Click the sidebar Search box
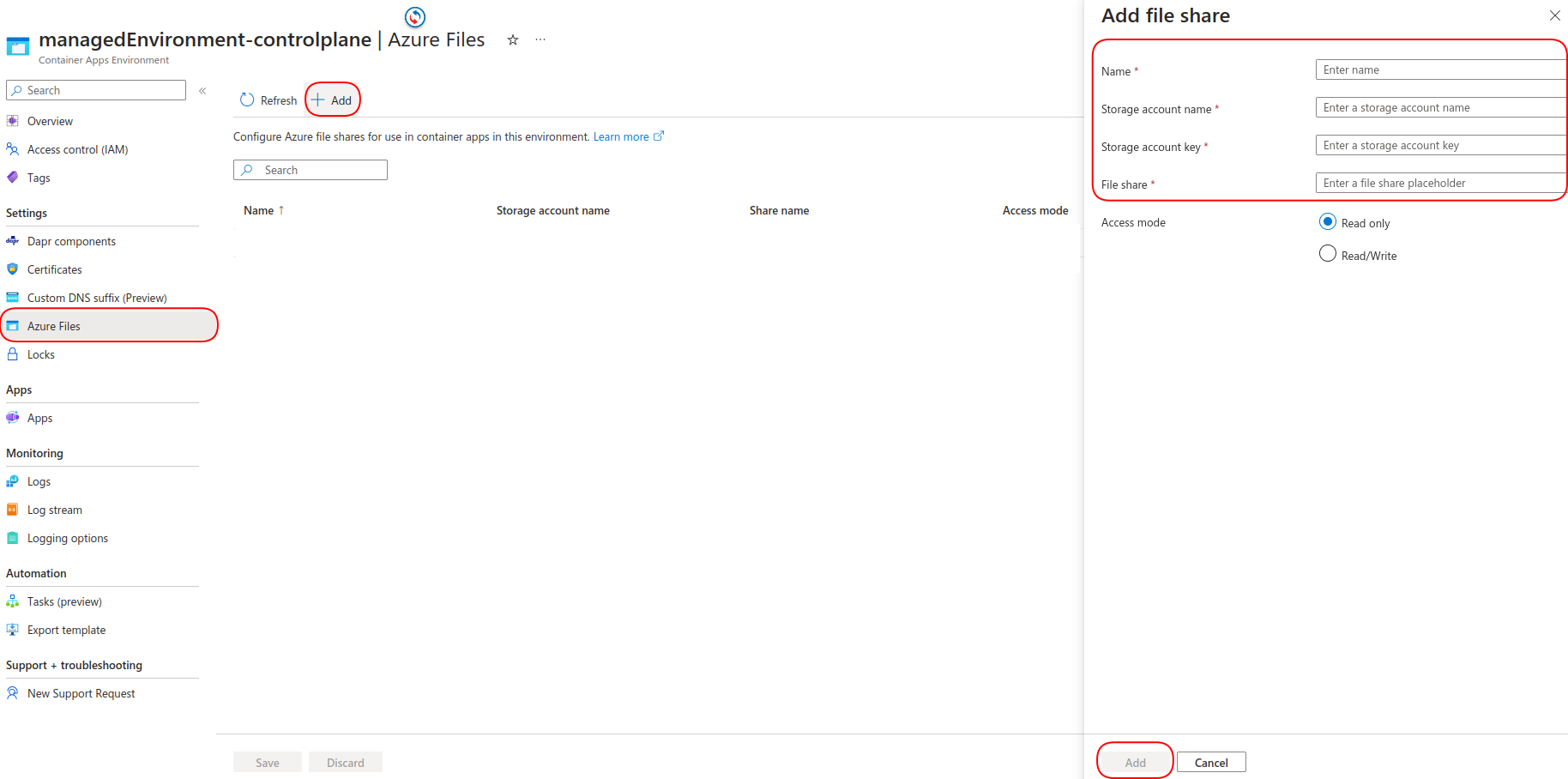Screen dimensions: 1568x779 pyautogui.click(x=96, y=90)
